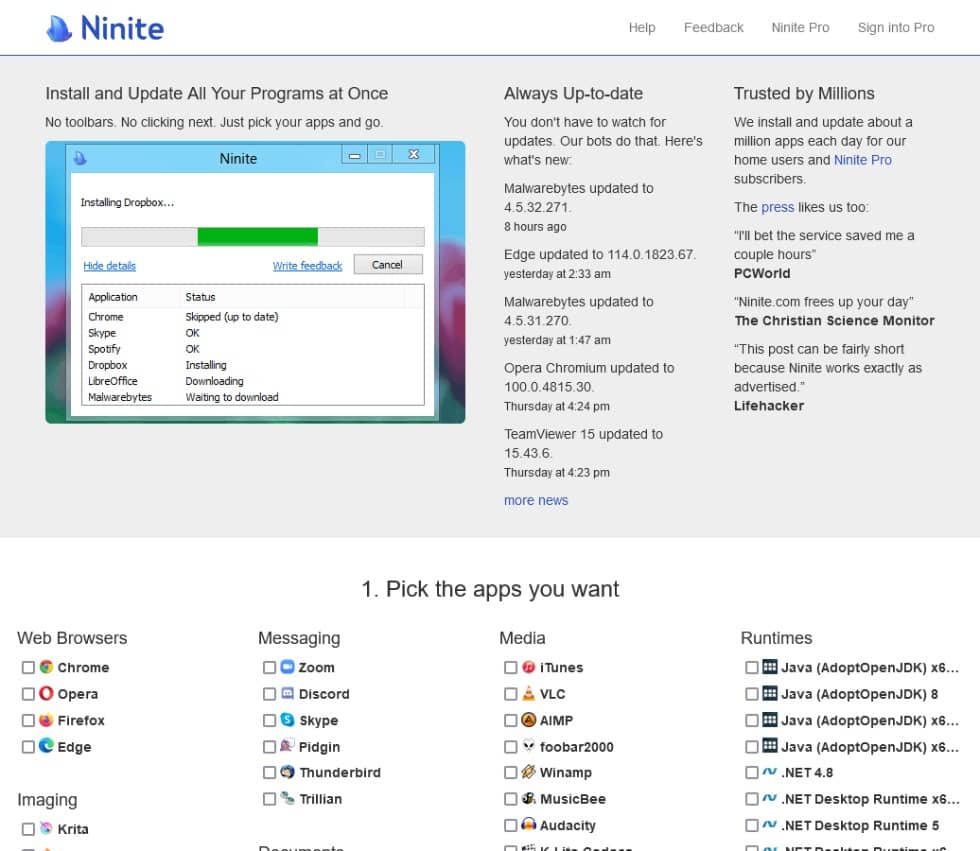Click the Audacity headphones icon
Screen dimensions: 980x851
click(529, 824)
